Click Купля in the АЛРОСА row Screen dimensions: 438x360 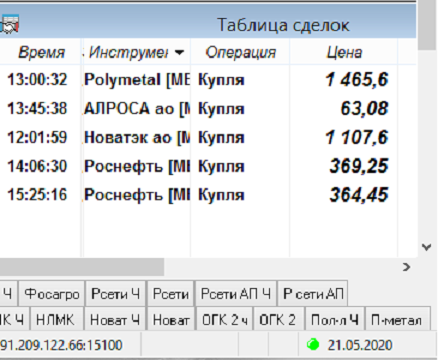point(221,109)
